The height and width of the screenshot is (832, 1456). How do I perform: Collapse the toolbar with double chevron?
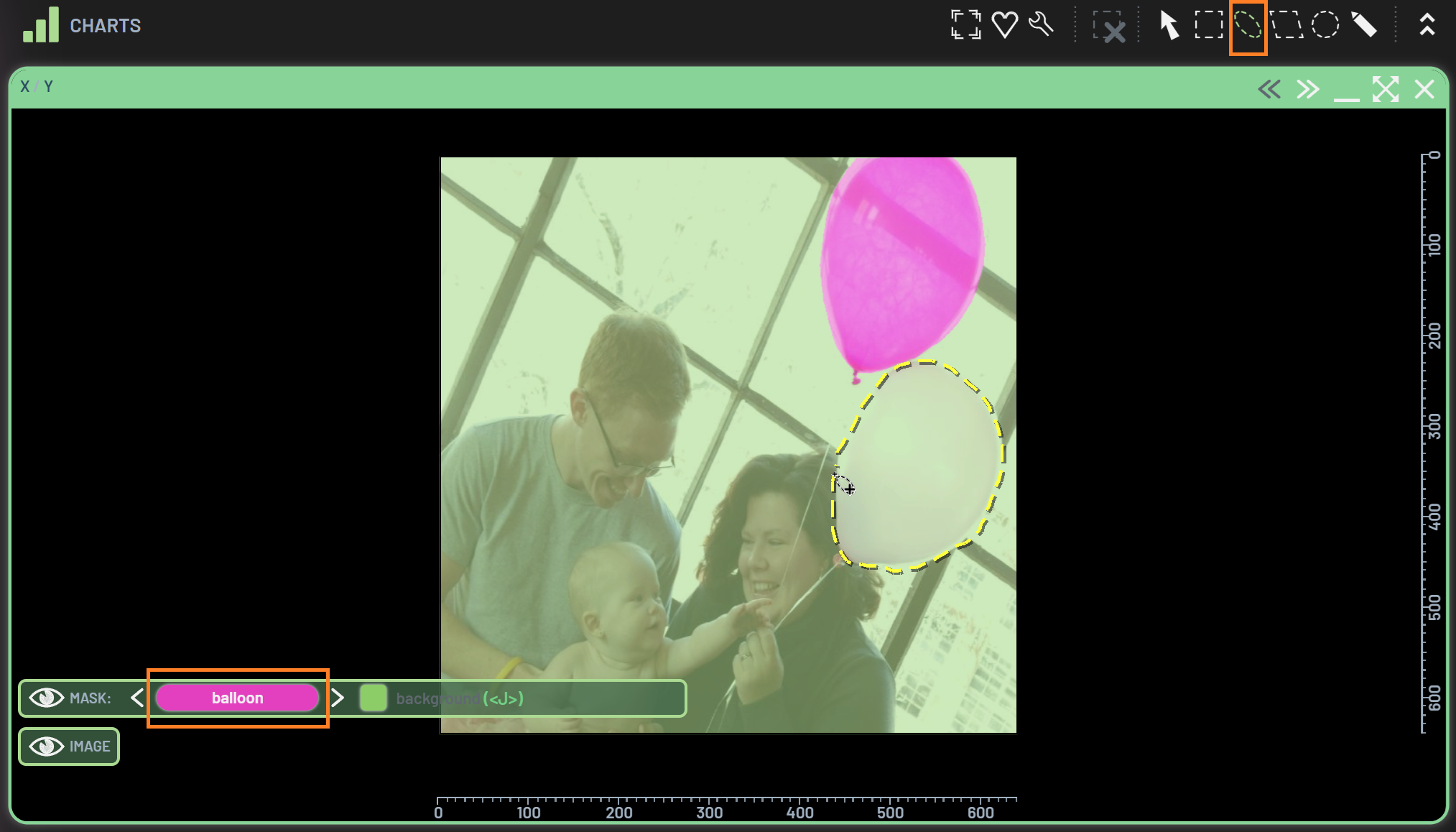[1427, 25]
